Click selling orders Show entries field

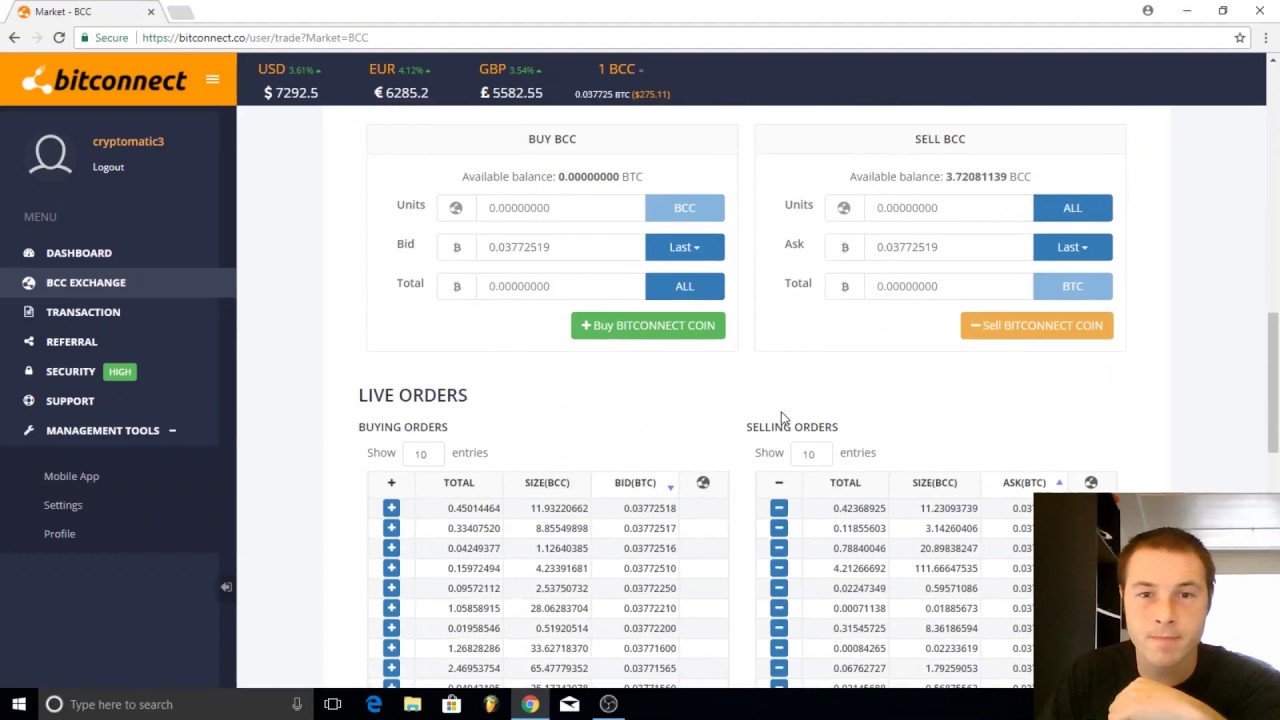pyautogui.click(x=810, y=454)
